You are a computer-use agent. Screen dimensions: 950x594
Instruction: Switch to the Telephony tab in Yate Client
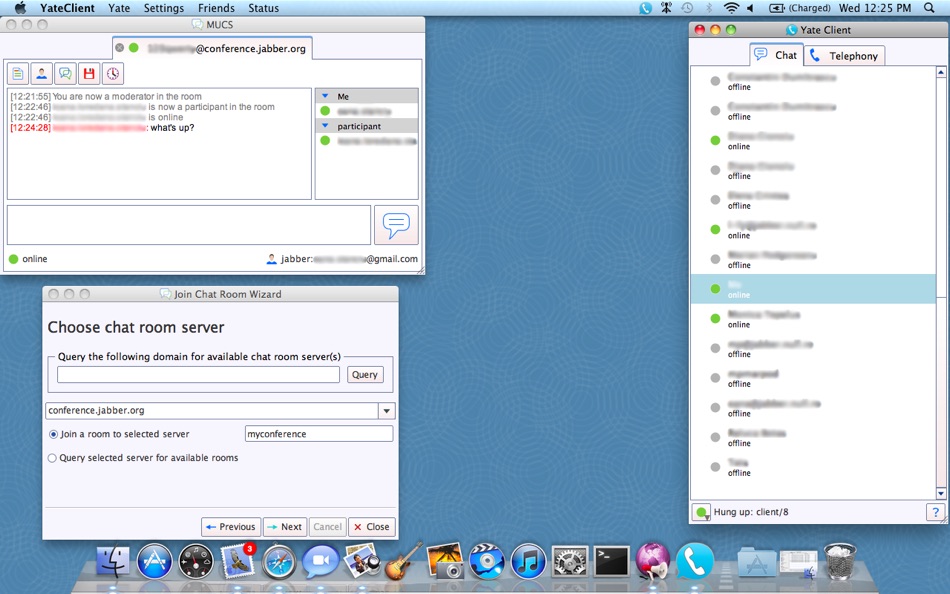(846, 56)
